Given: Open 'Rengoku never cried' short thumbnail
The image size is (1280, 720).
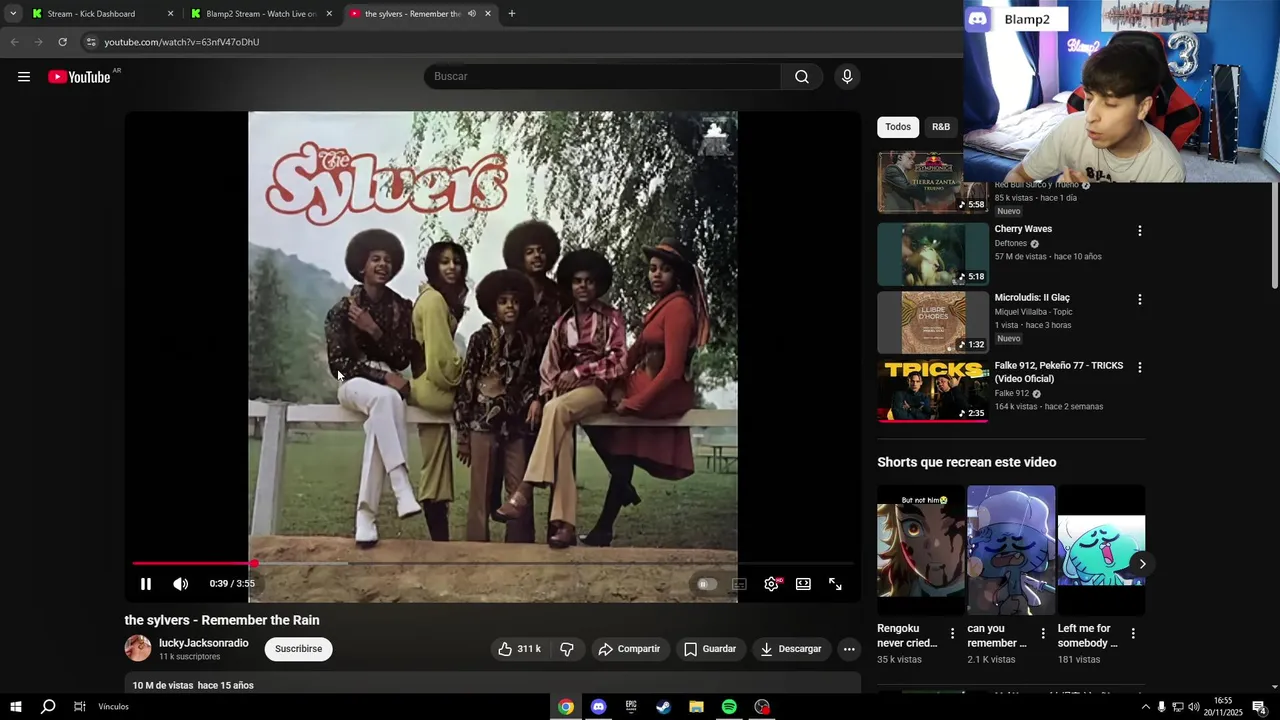Looking at the screenshot, I should 921,550.
